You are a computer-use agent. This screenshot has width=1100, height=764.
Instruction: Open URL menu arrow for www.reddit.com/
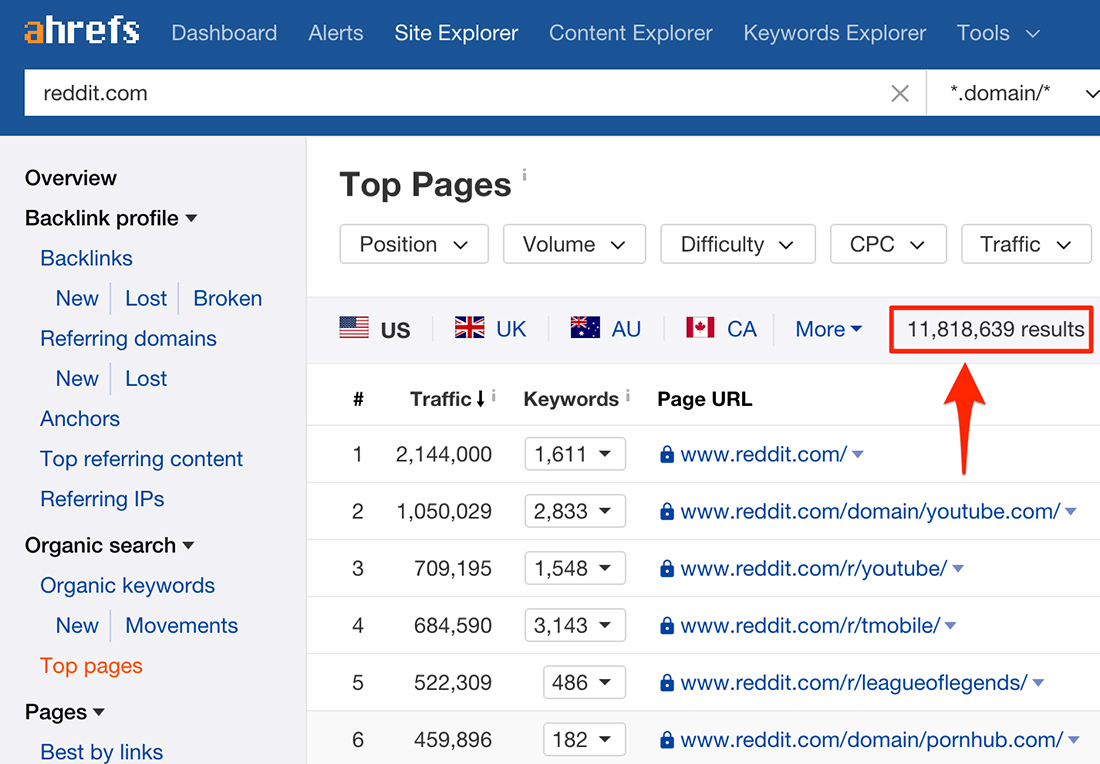click(x=857, y=455)
